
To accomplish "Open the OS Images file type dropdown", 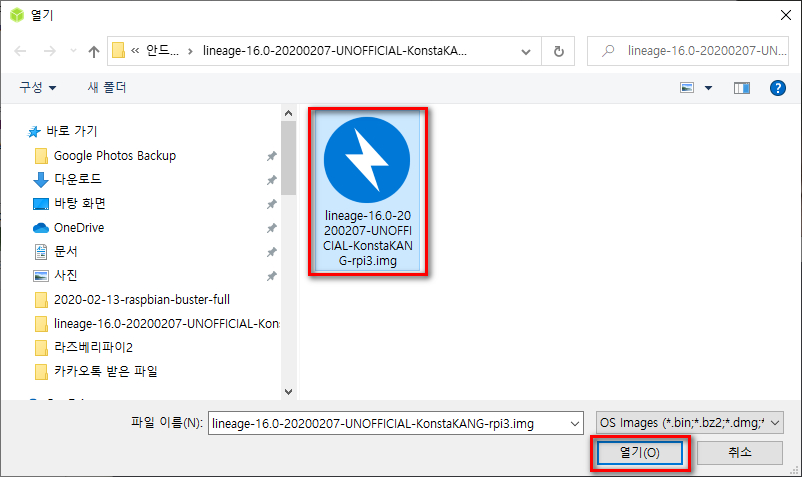I will 689,423.
